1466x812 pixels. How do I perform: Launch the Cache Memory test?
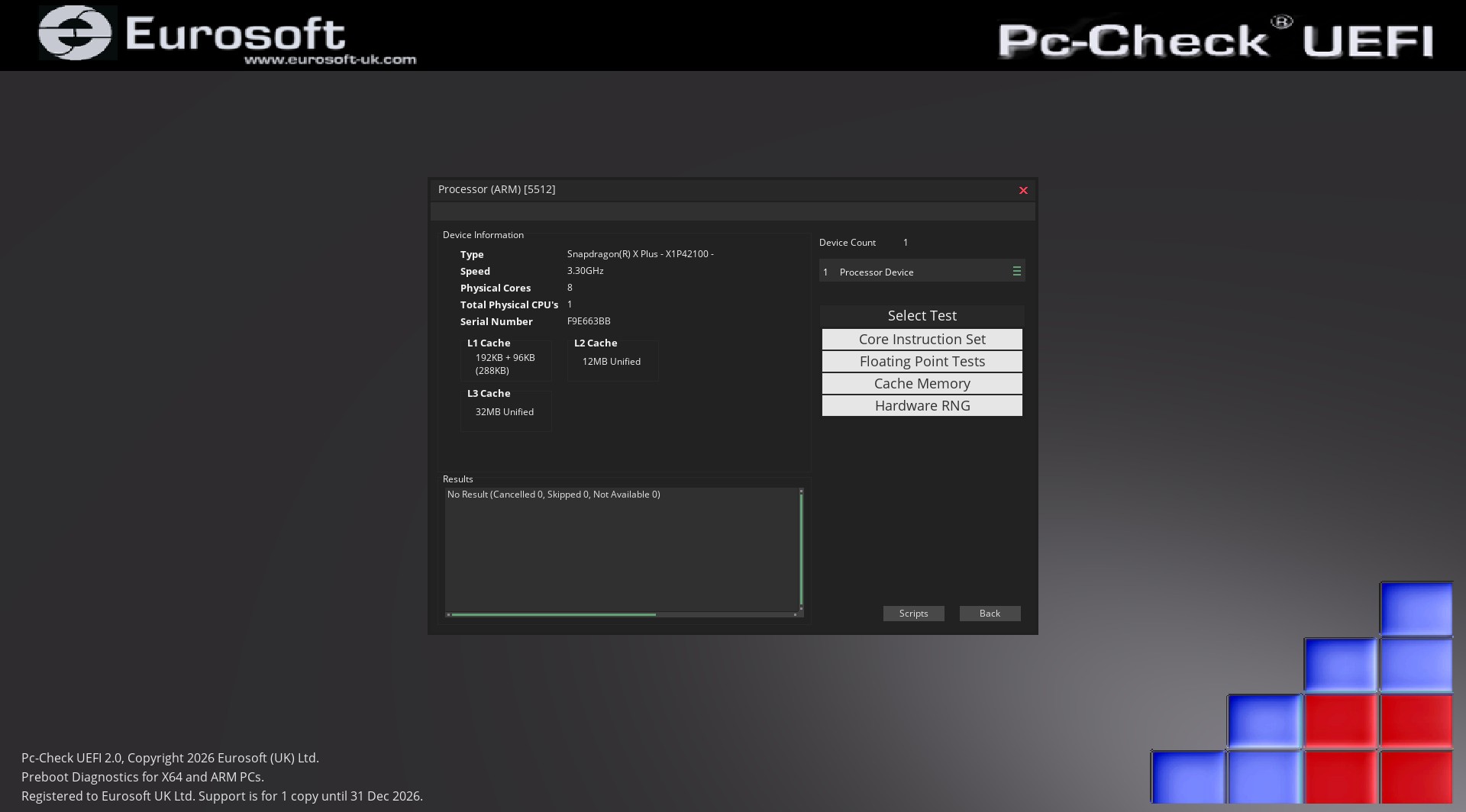(922, 384)
